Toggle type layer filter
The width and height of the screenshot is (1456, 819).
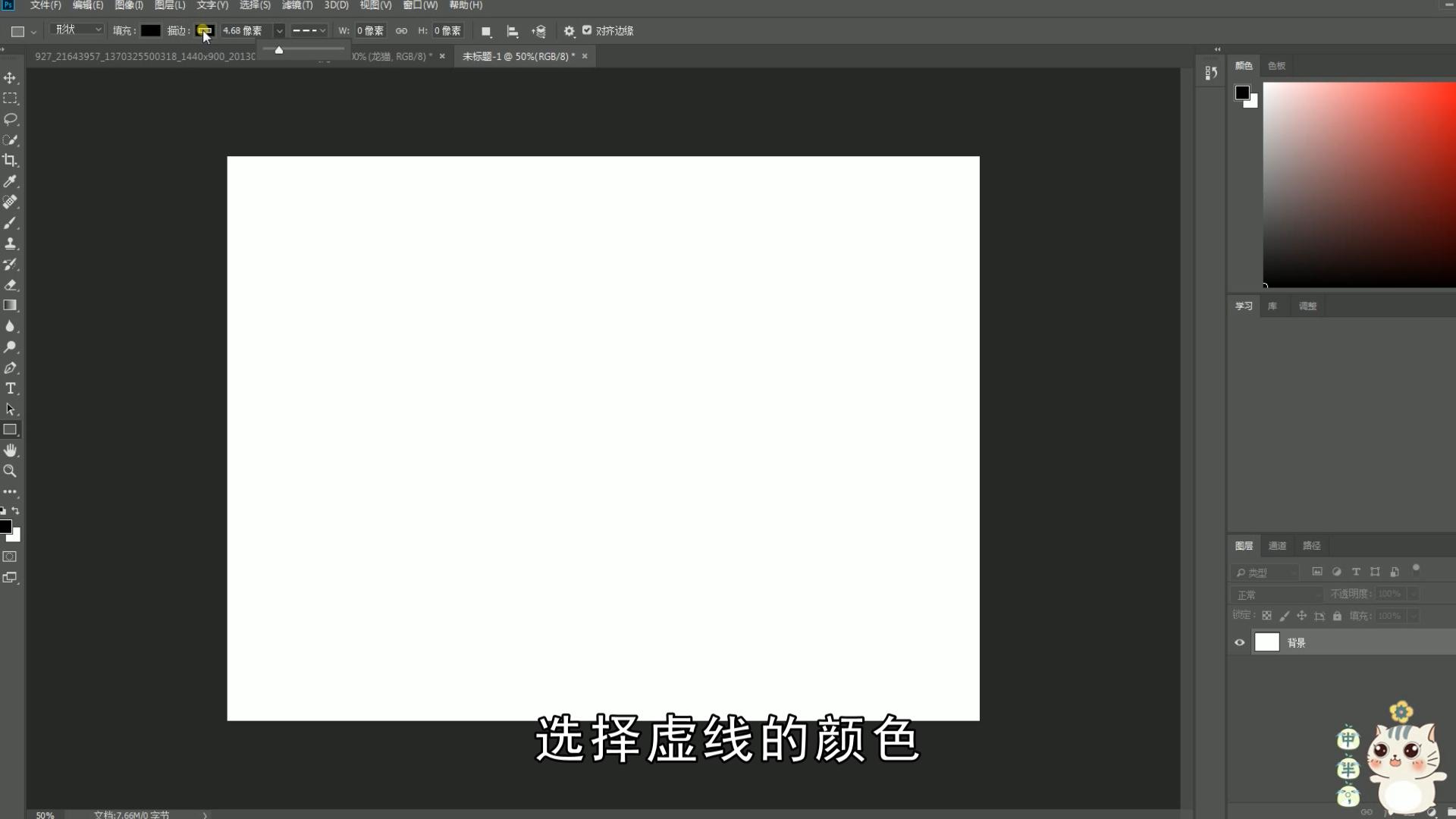click(1356, 572)
